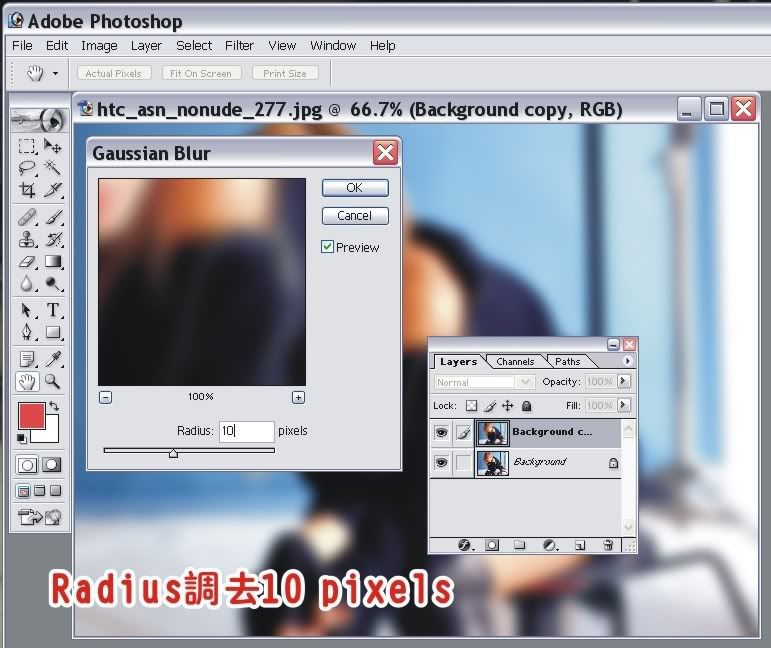This screenshot has width=771, height=648.
Task: Select the Dodge tool
Action: [x=53, y=284]
